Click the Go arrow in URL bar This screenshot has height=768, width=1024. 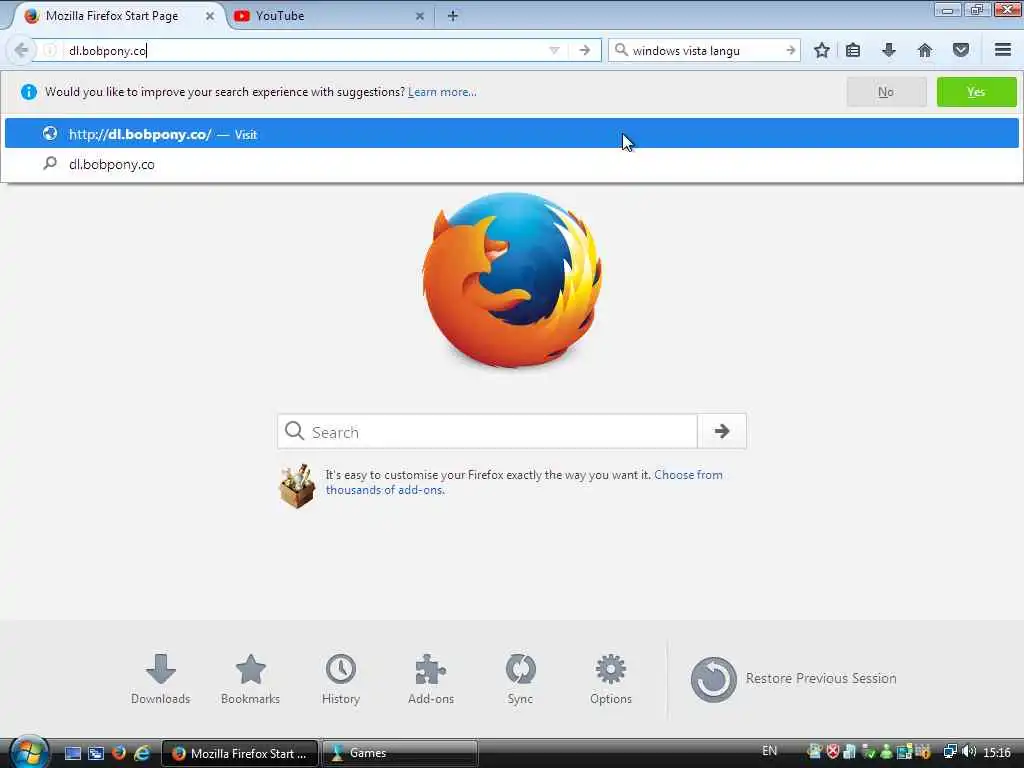click(x=584, y=50)
